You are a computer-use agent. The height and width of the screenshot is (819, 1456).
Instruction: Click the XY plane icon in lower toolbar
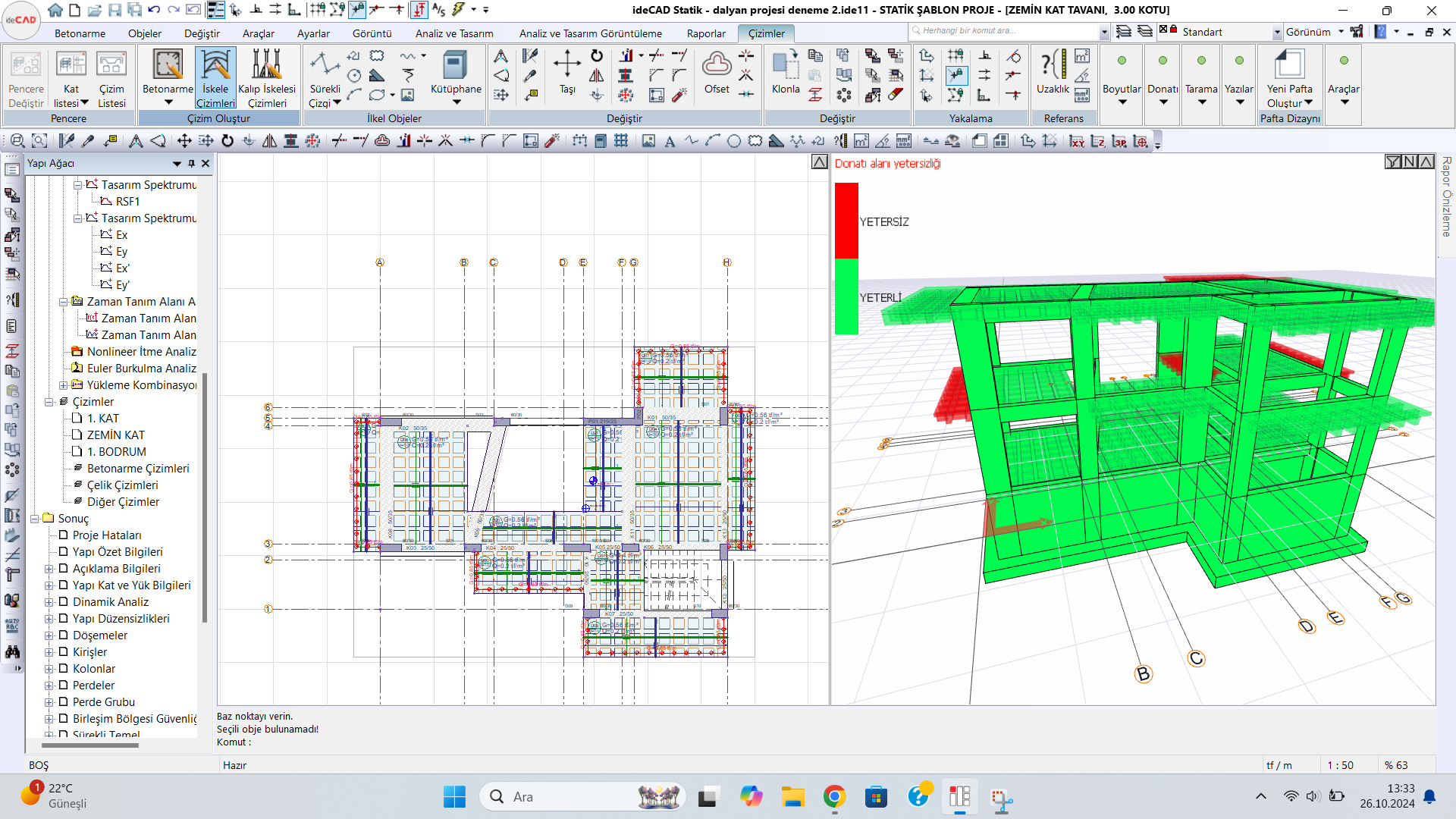coord(1077,141)
